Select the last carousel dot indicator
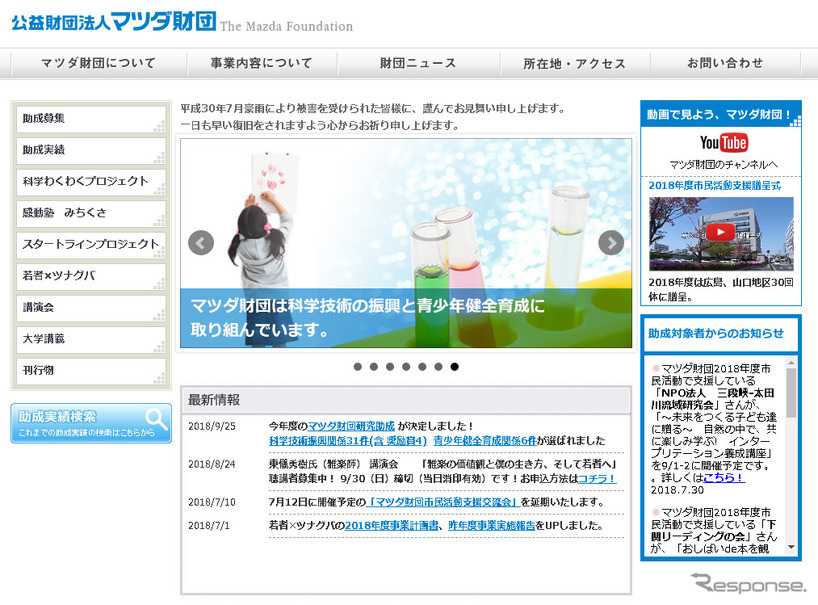This screenshot has height=605, width=818. (x=456, y=367)
